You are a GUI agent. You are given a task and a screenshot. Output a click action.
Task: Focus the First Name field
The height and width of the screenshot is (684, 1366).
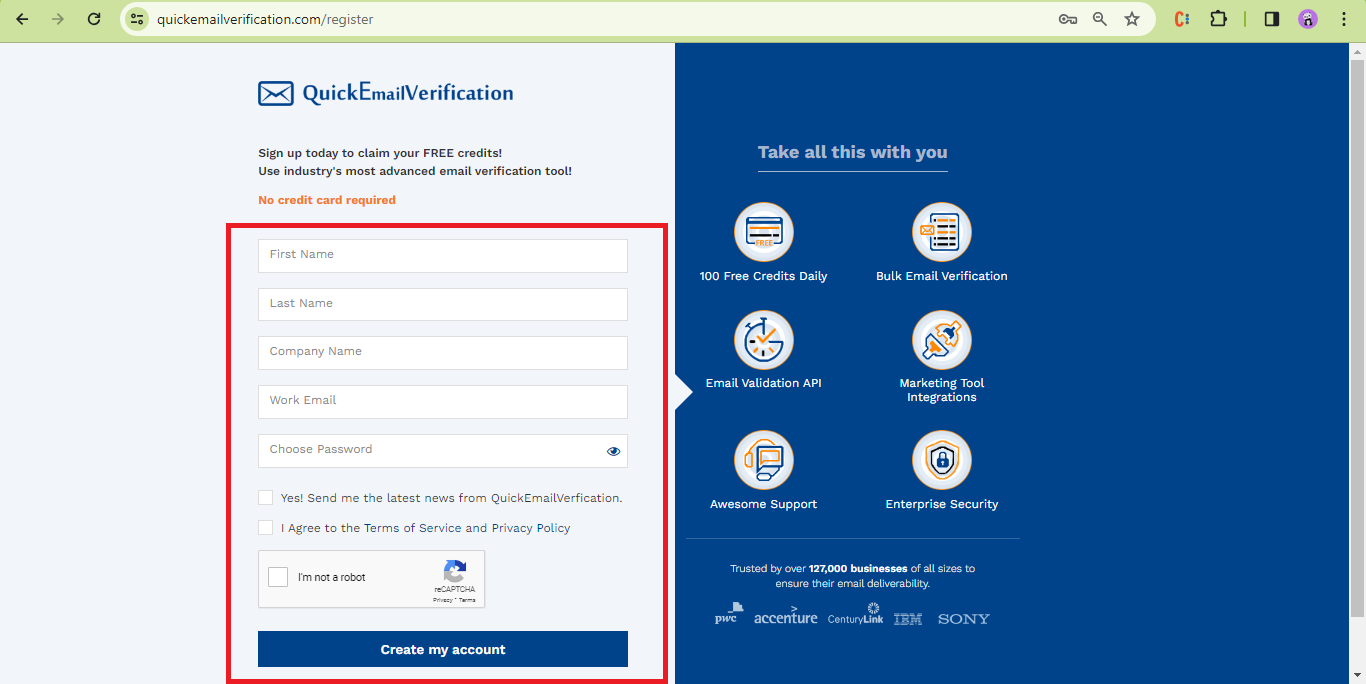(443, 255)
